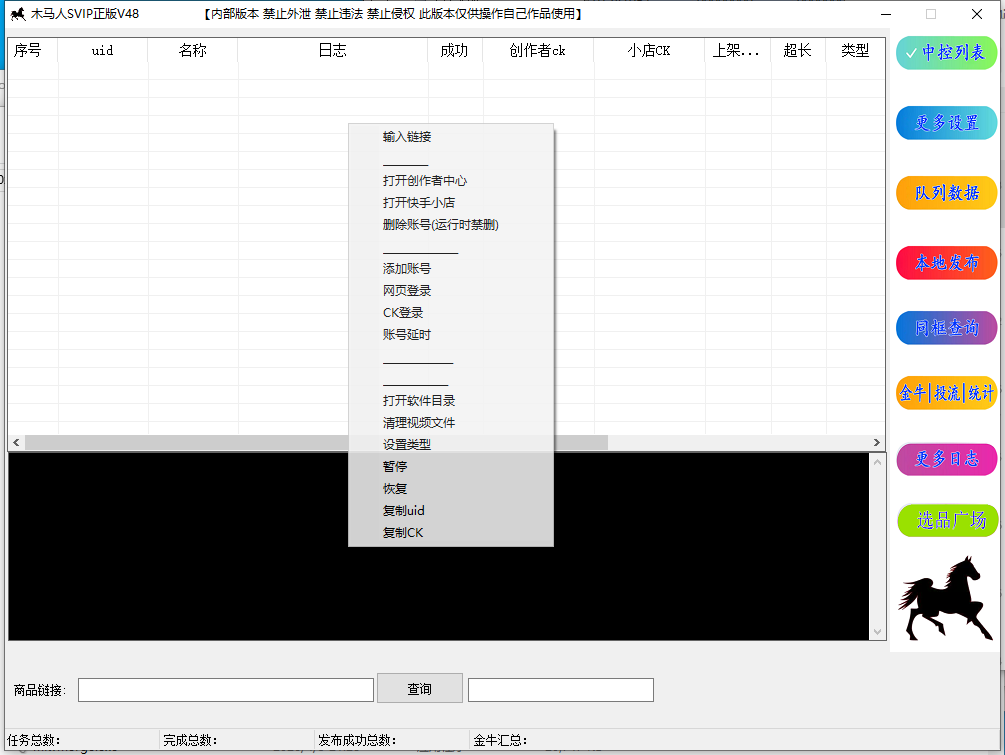Click the uid column header
Screen dimensions: 1005x755
click(103, 50)
